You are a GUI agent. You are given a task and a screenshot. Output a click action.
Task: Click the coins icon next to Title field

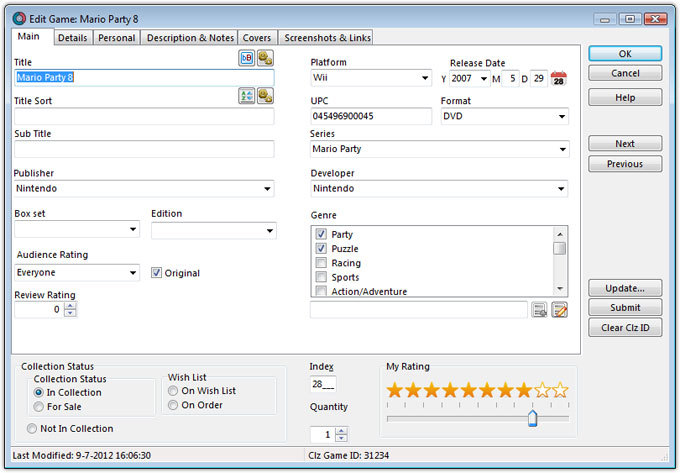(265, 58)
